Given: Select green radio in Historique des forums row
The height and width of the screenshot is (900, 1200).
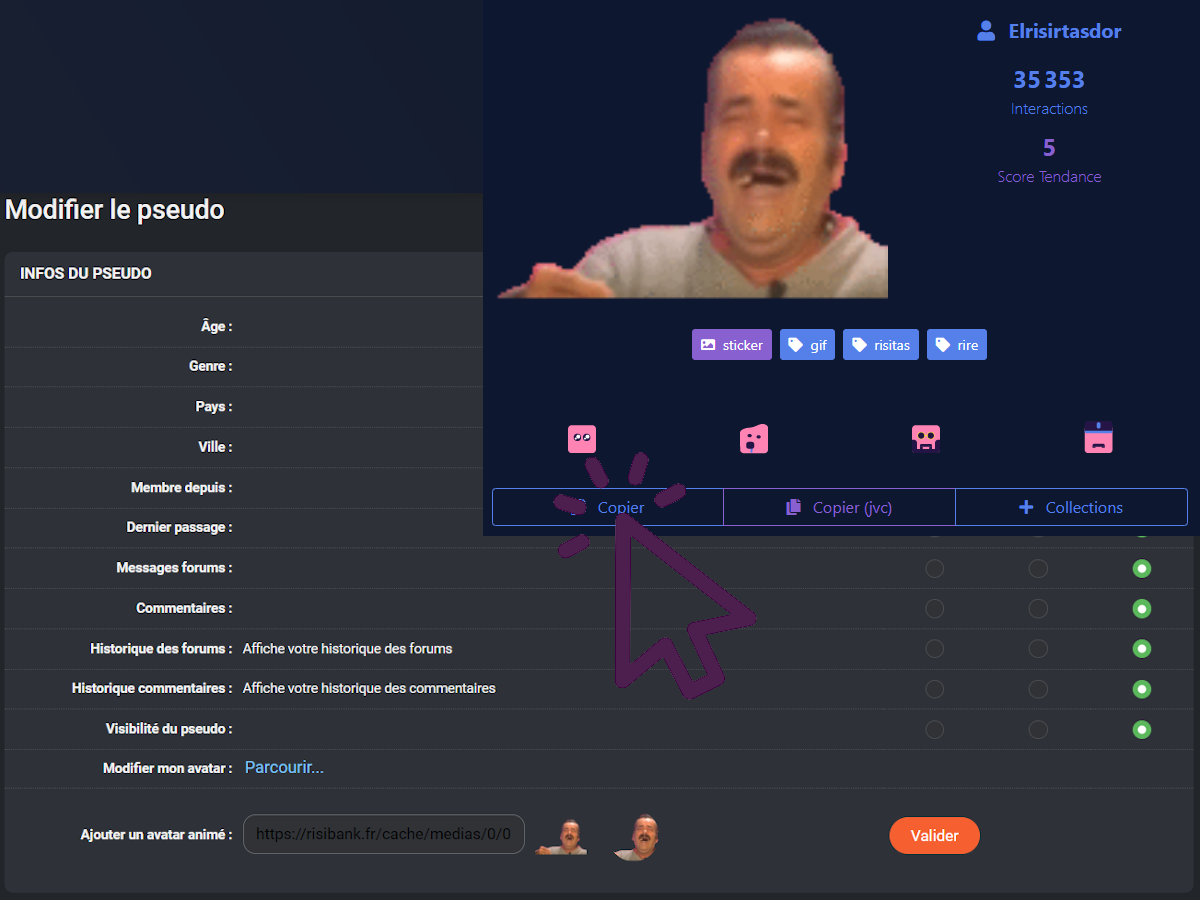Looking at the screenshot, I should coord(1142,649).
